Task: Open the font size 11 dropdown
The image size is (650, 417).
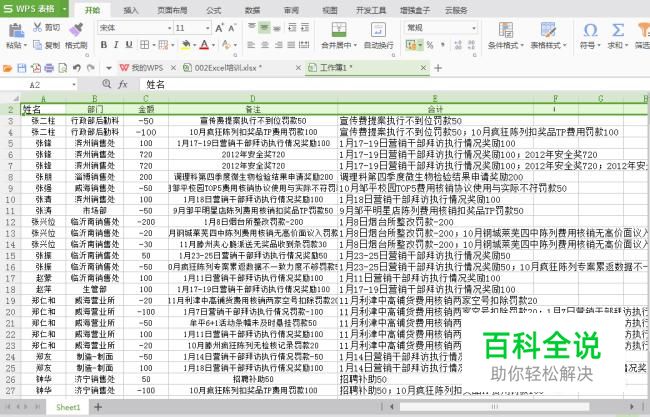Action: point(208,28)
